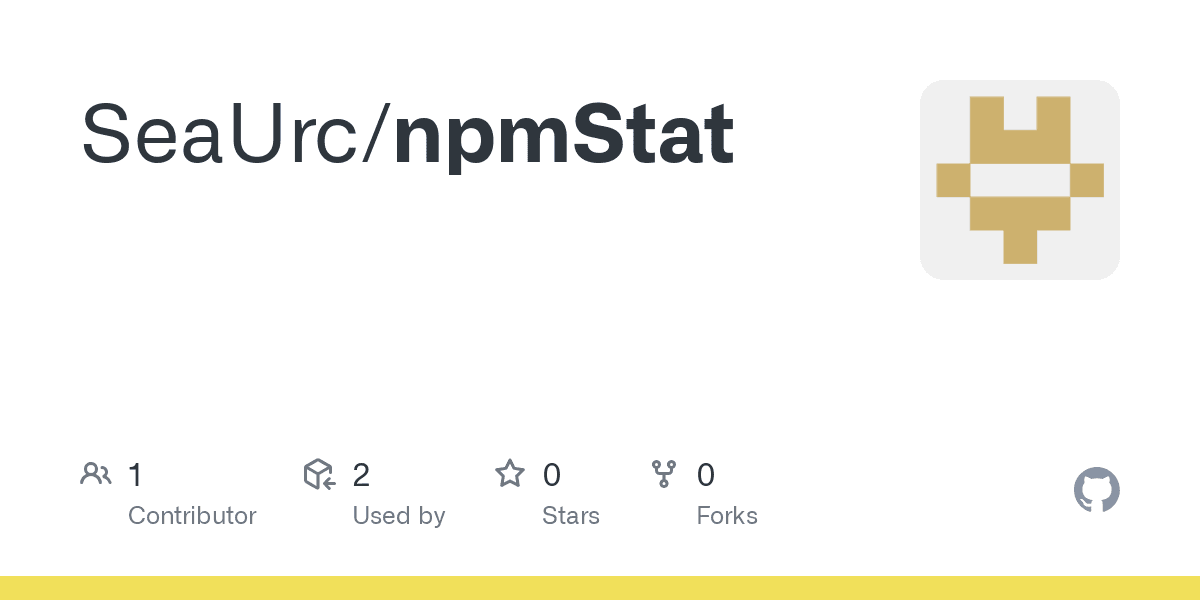Click the SeaUrc owner name
Screen dimensions: 1200x600
(226, 134)
